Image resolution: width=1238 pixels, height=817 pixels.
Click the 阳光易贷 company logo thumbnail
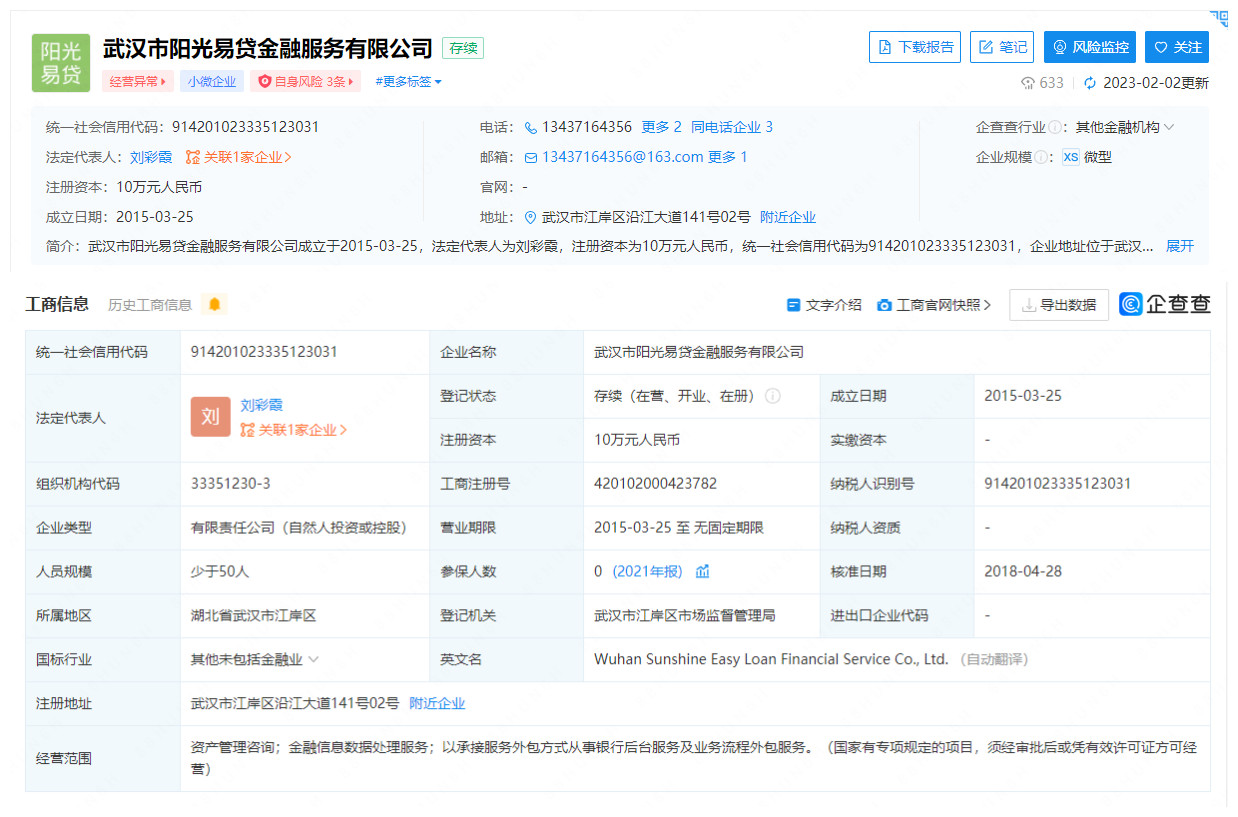point(61,63)
